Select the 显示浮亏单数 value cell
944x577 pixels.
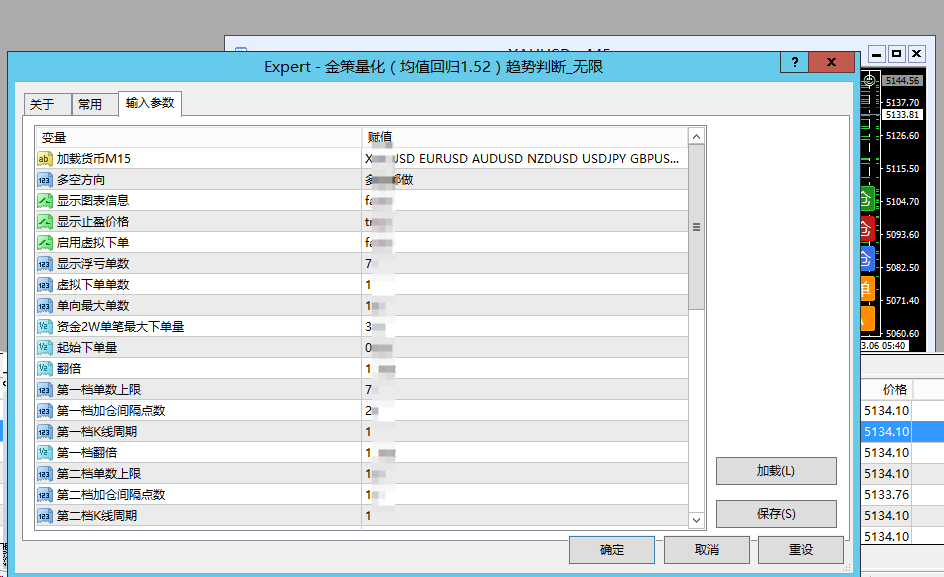pyautogui.click(x=525, y=264)
